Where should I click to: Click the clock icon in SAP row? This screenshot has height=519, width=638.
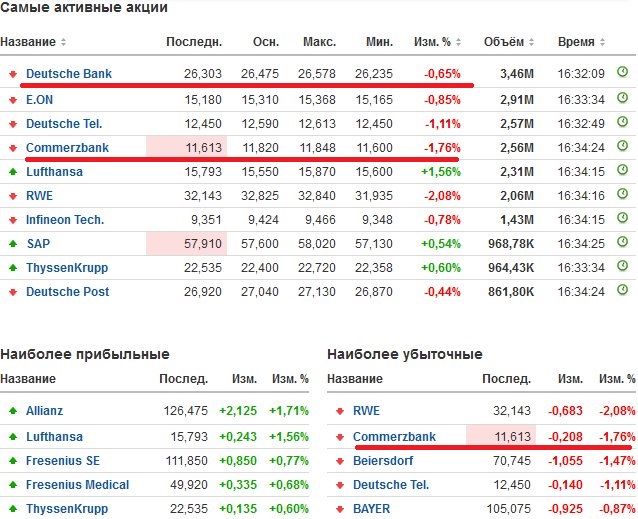tap(622, 243)
